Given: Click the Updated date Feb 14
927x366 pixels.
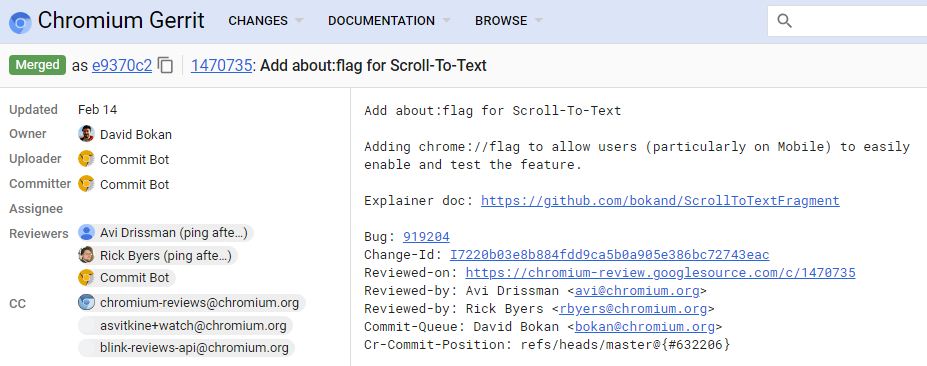Looking at the screenshot, I should [x=98, y=109].
